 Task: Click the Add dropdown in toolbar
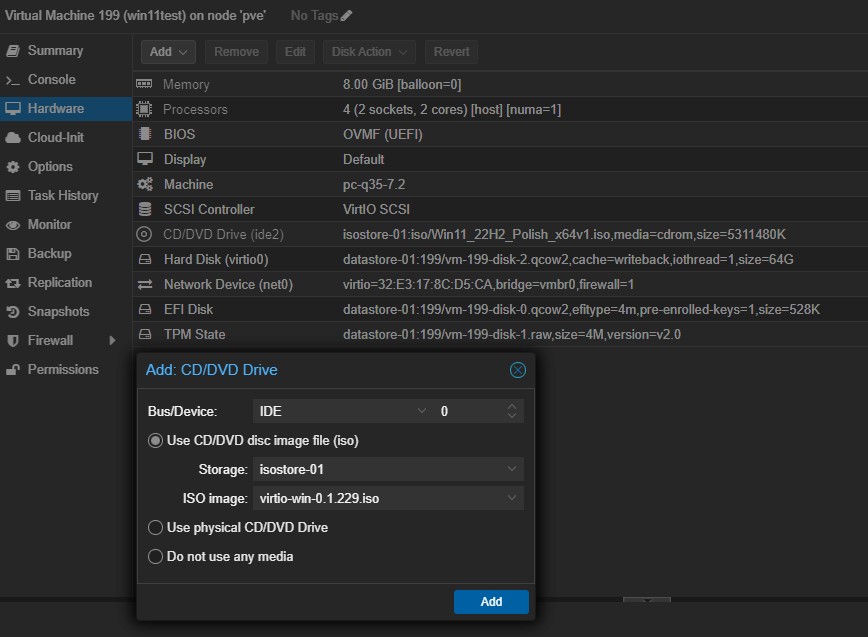click(168, 52)
